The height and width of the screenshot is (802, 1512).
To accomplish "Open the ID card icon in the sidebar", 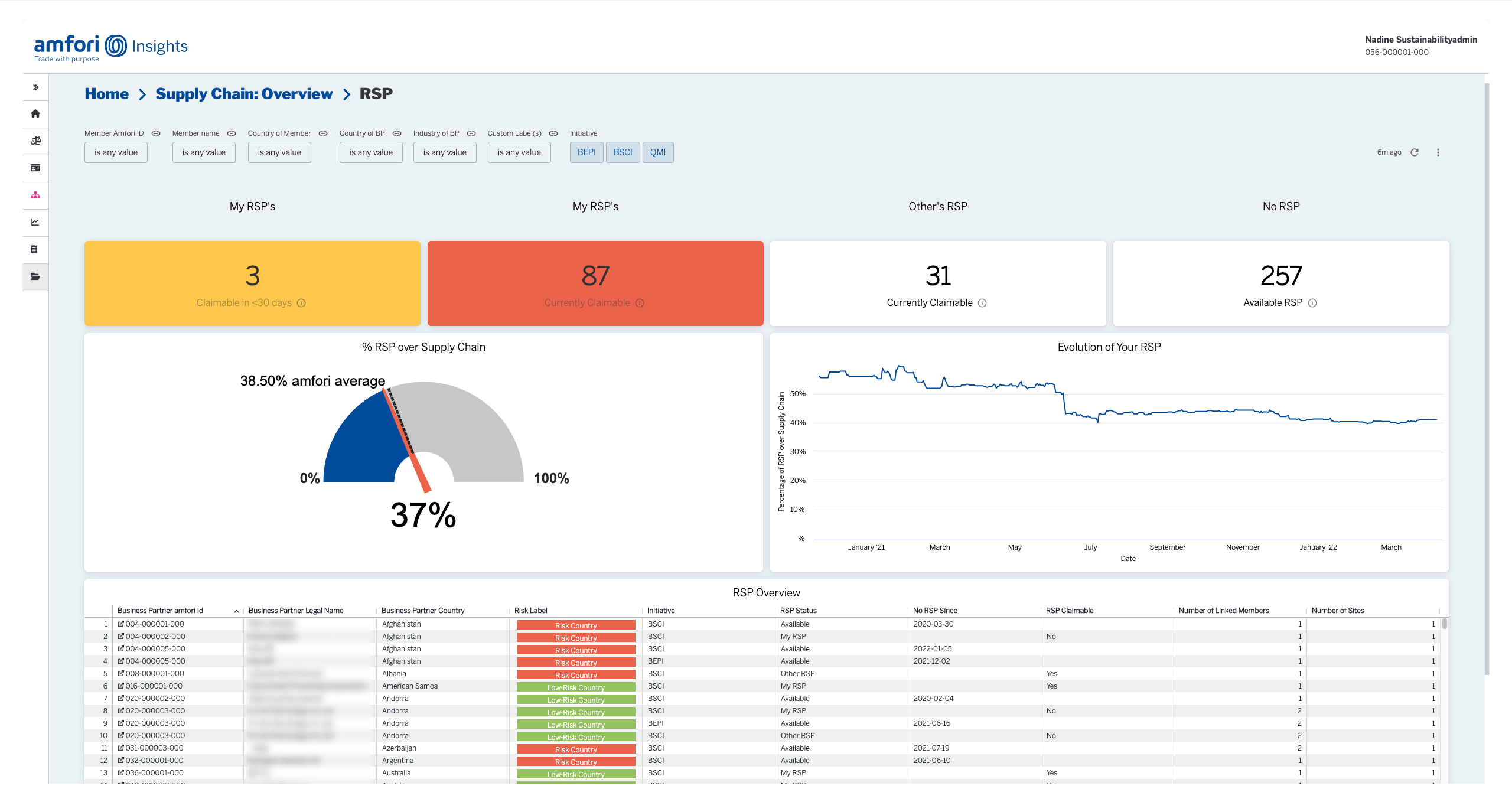I will [35, 168].
